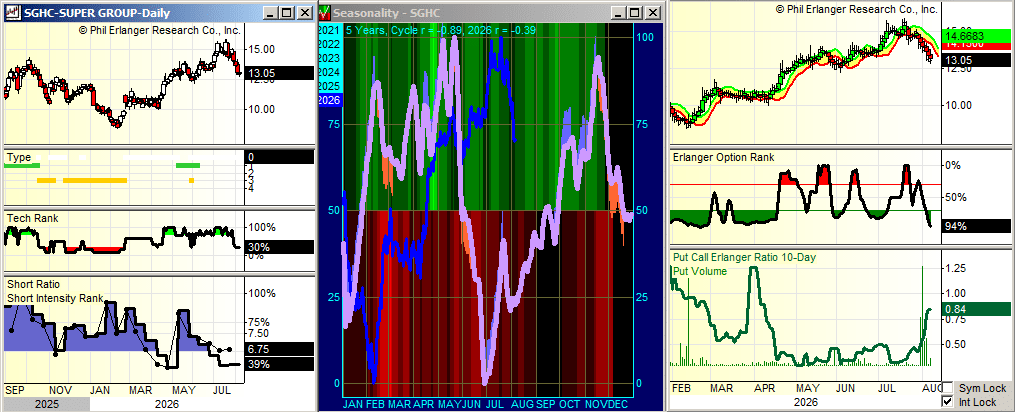The height and width of the screenshot is (412, 1015).
Task: Click the Erlanger Option Rank panel label
Action: pyautogui.click(x=723, y=157)
